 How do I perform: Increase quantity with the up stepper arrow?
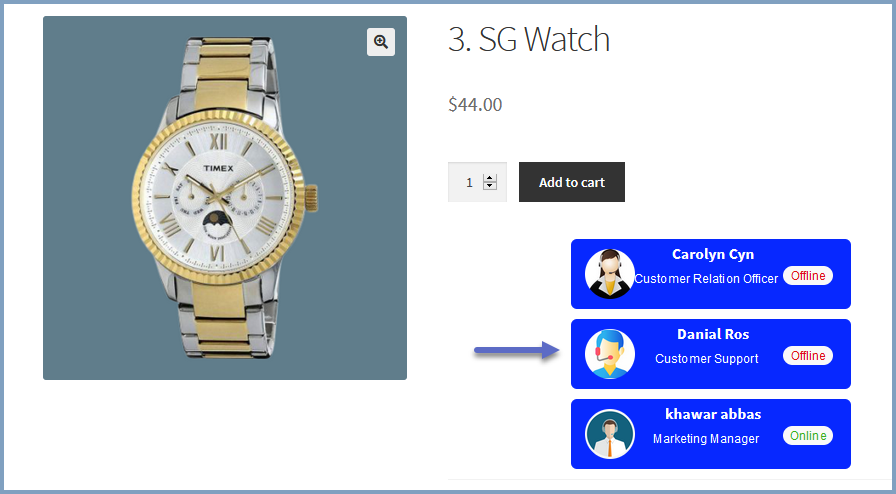point(490,178)
